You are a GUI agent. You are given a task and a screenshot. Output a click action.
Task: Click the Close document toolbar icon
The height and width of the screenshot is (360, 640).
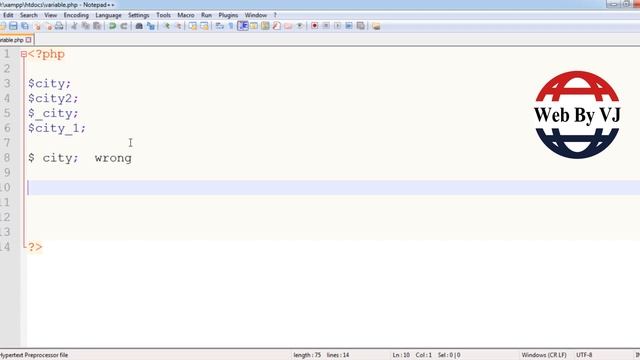click(x=37, y=26)
